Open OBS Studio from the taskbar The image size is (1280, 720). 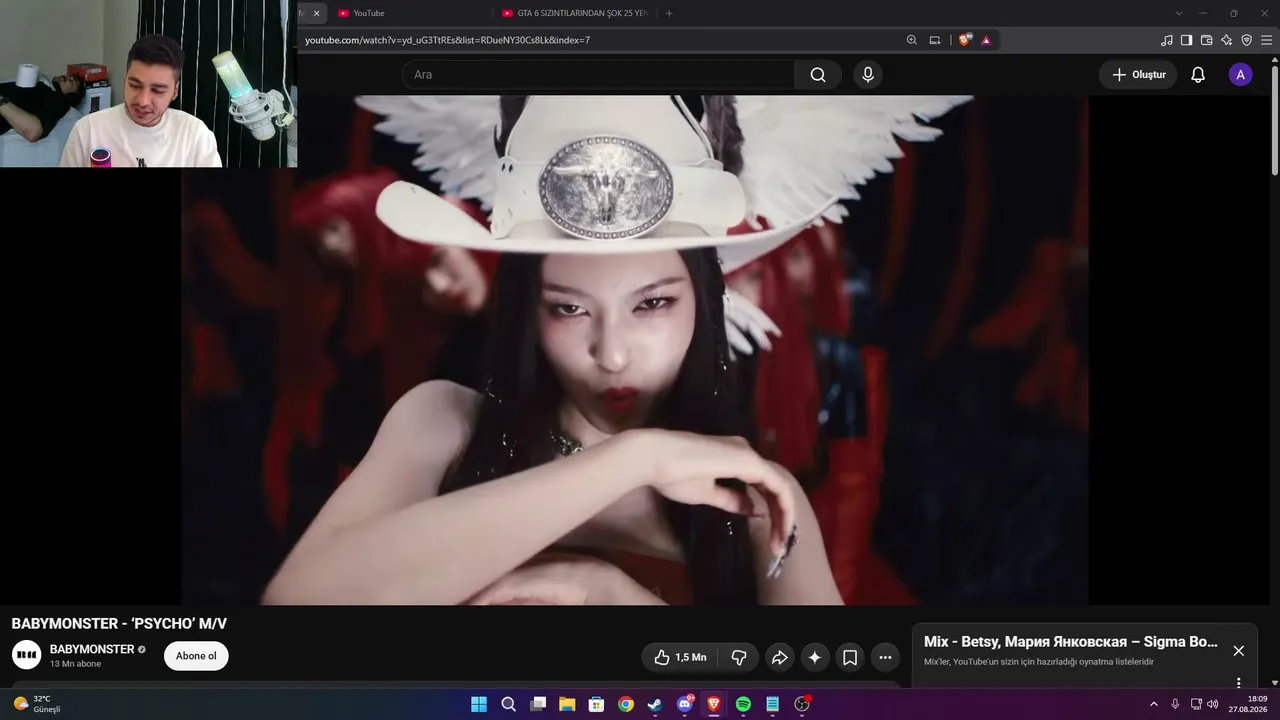(802, 704)
